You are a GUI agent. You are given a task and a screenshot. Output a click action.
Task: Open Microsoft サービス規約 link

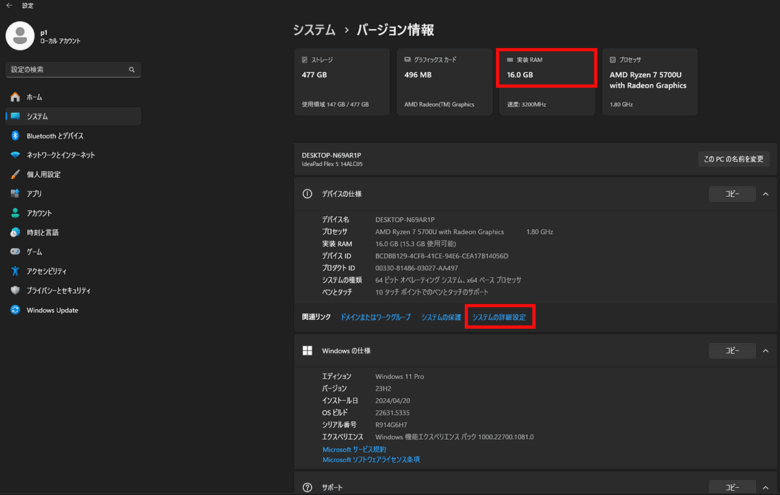pyautogui.click(x=354, y=449)
